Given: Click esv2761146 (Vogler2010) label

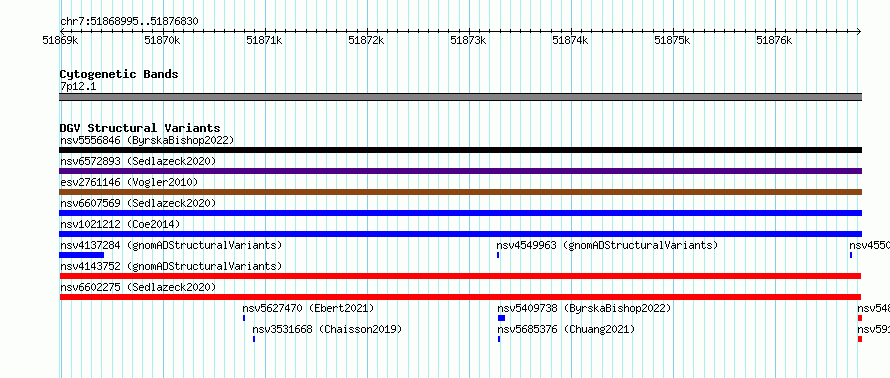Looking at the screenshot, I should tap(129, 182).
